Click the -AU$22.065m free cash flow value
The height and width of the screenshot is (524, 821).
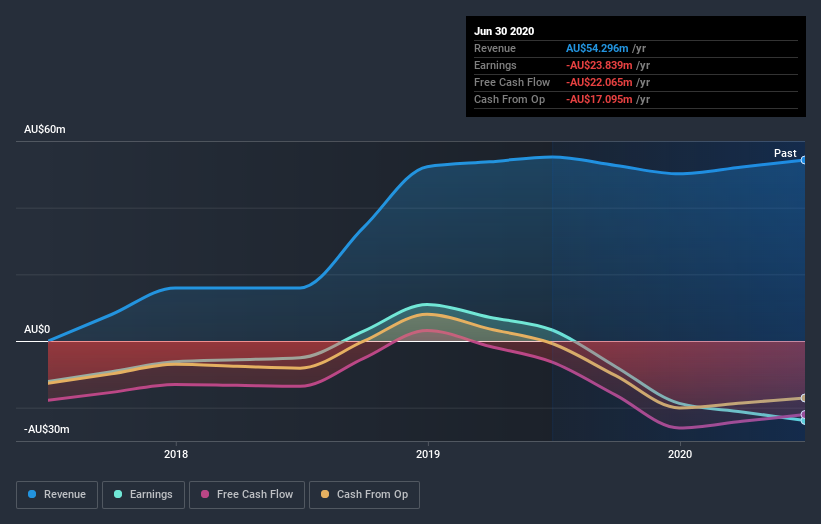599,82
